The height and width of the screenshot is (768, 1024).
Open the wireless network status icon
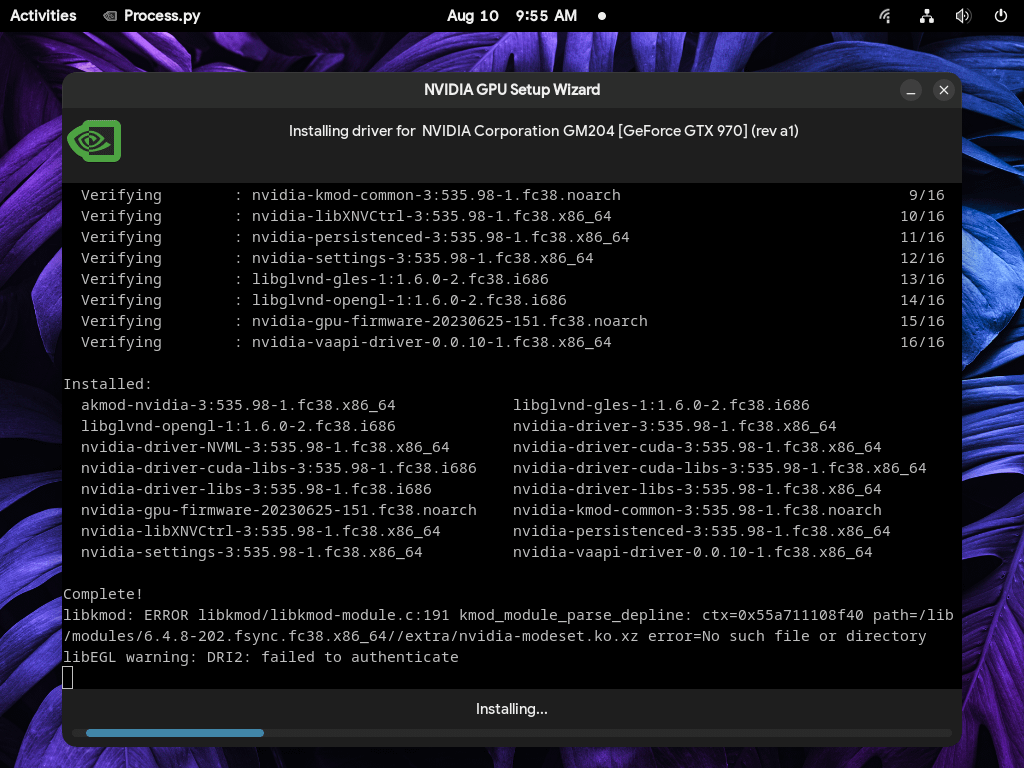pos(886,16)
